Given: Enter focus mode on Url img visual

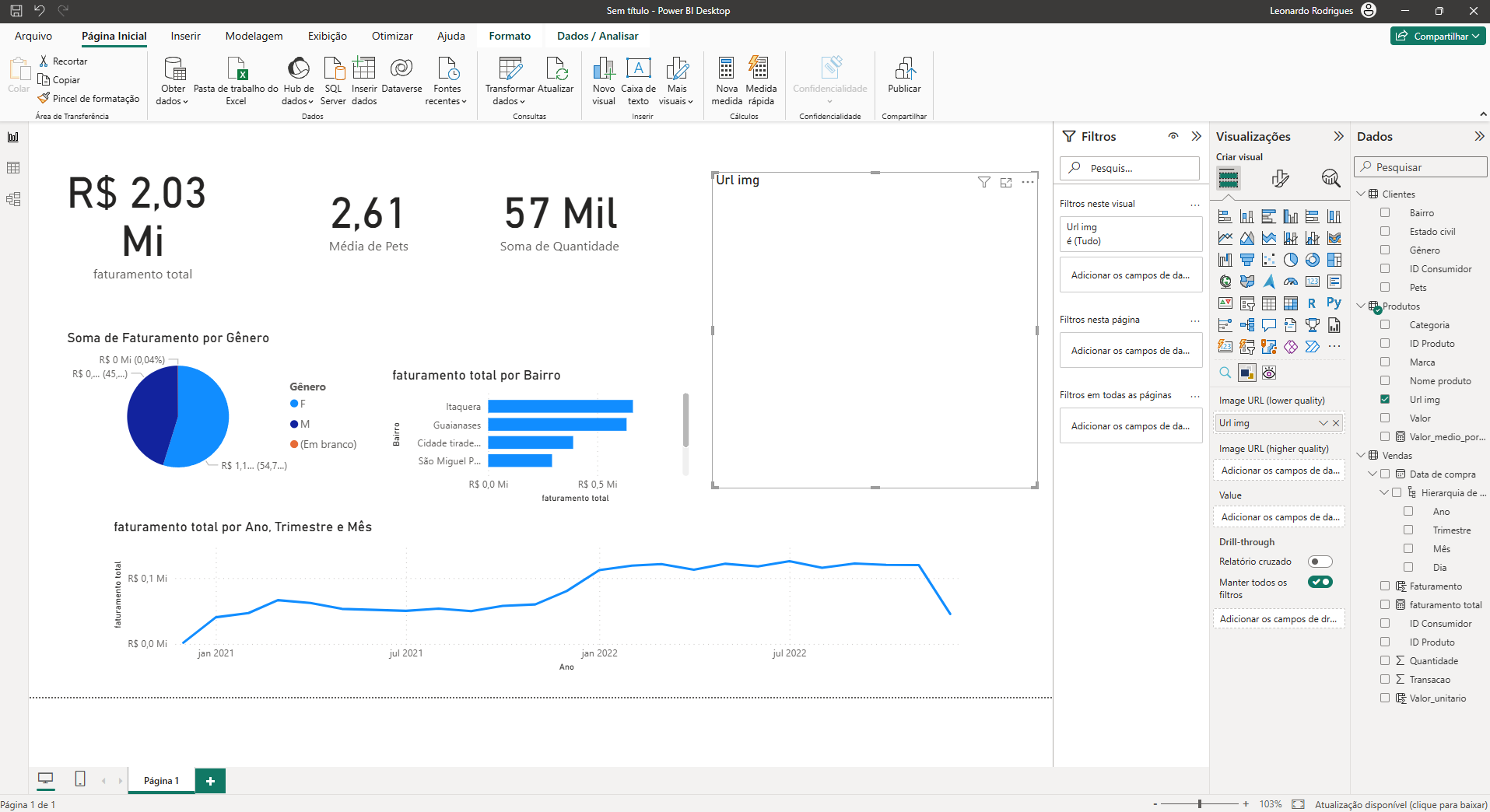Looking at the screenshot, I should point(1006,182).
